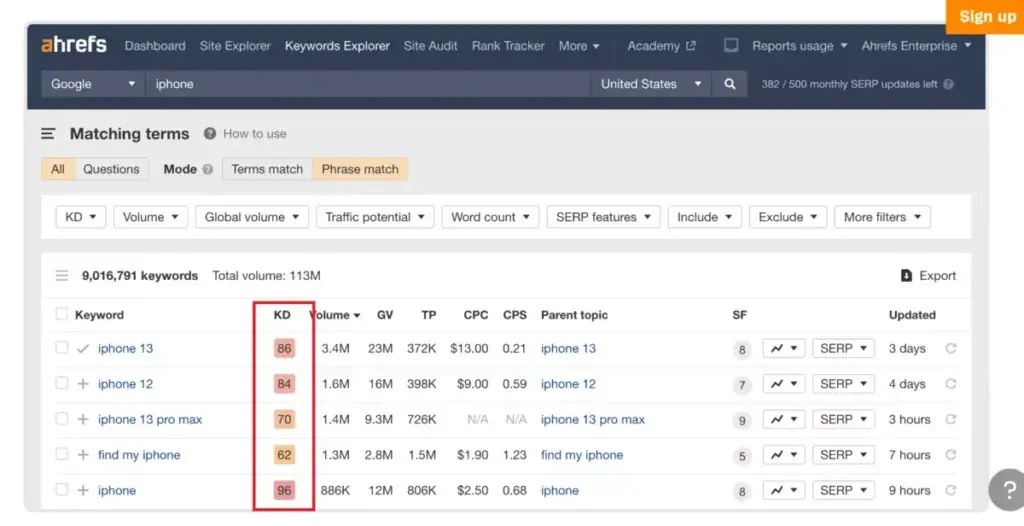Viewport: 1024px width, 526px height.
Task: Toggle the select-all checkbox in Keyword header
Action: coord(61,314)
